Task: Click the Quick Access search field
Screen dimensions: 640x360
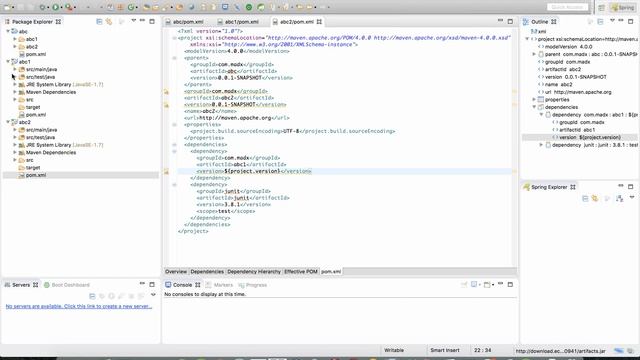Action: point(567,7)
